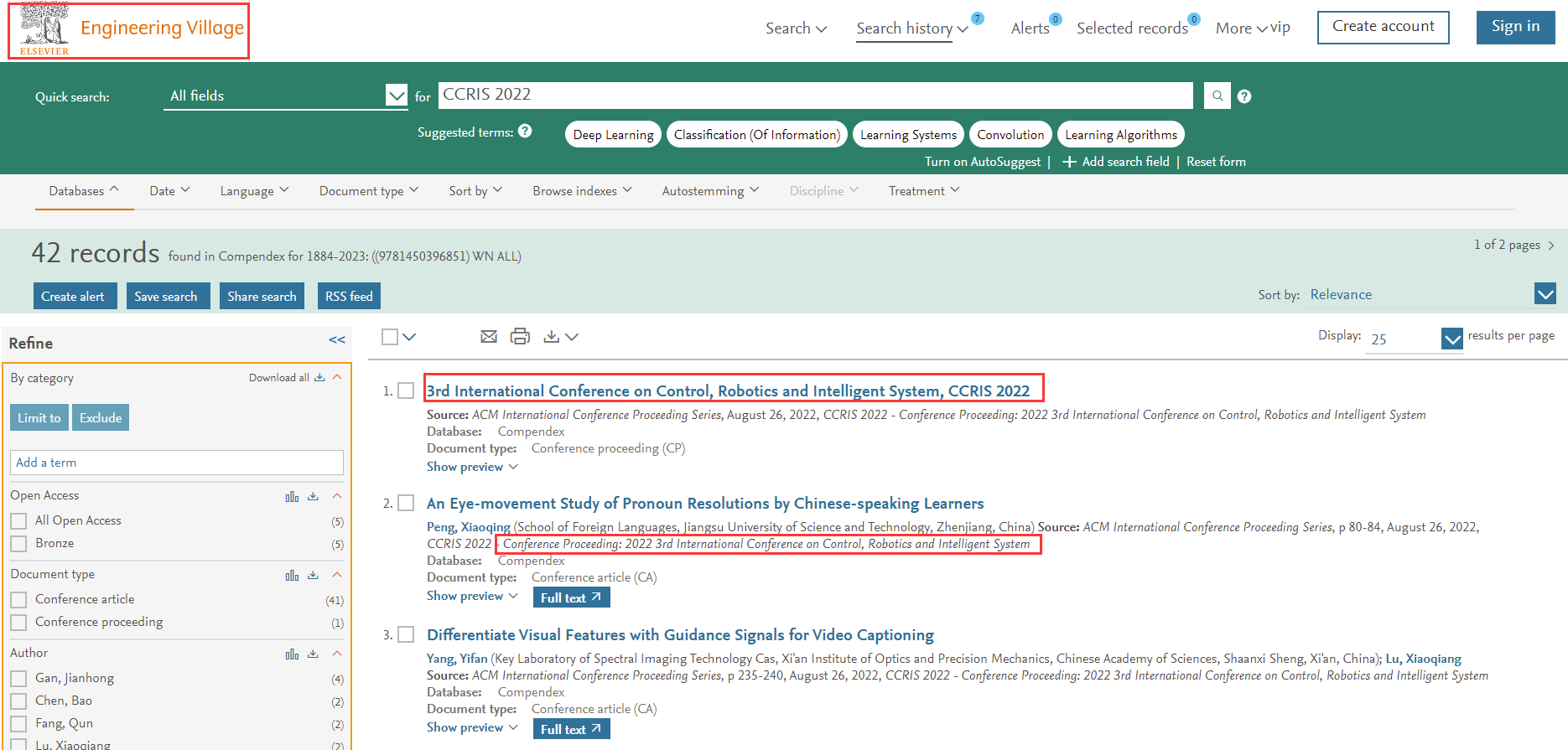Open Full text for record 2

point(571,597)
